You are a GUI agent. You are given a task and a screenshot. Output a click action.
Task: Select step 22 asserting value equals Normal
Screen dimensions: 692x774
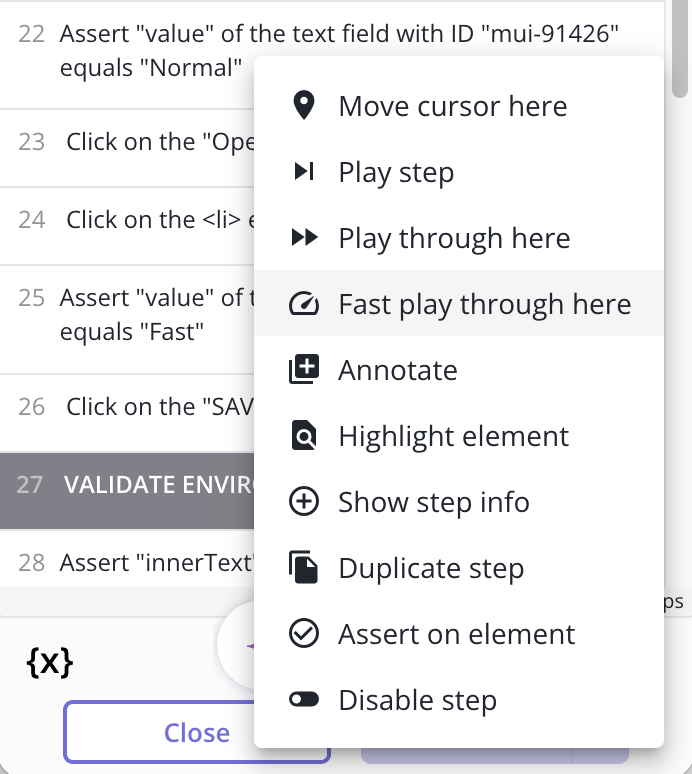tap(332, 54)
